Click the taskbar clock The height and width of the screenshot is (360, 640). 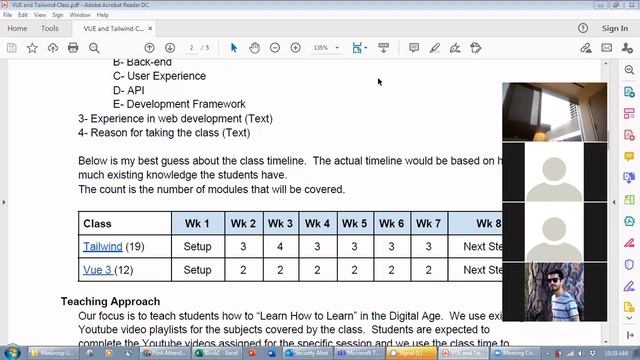616,353
